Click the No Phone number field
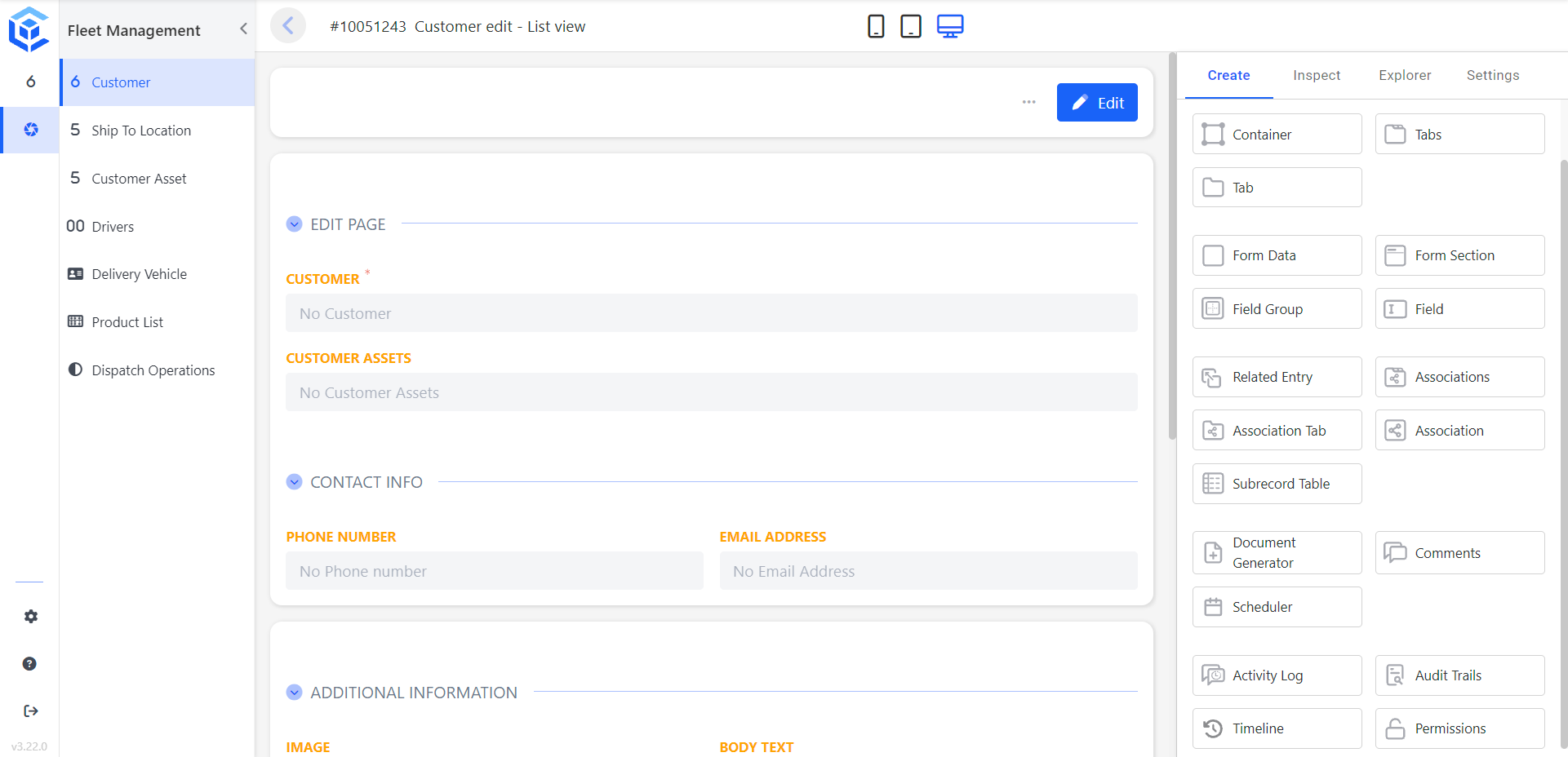This screenshot has height=757, width=1568. (x=495, y=571)
